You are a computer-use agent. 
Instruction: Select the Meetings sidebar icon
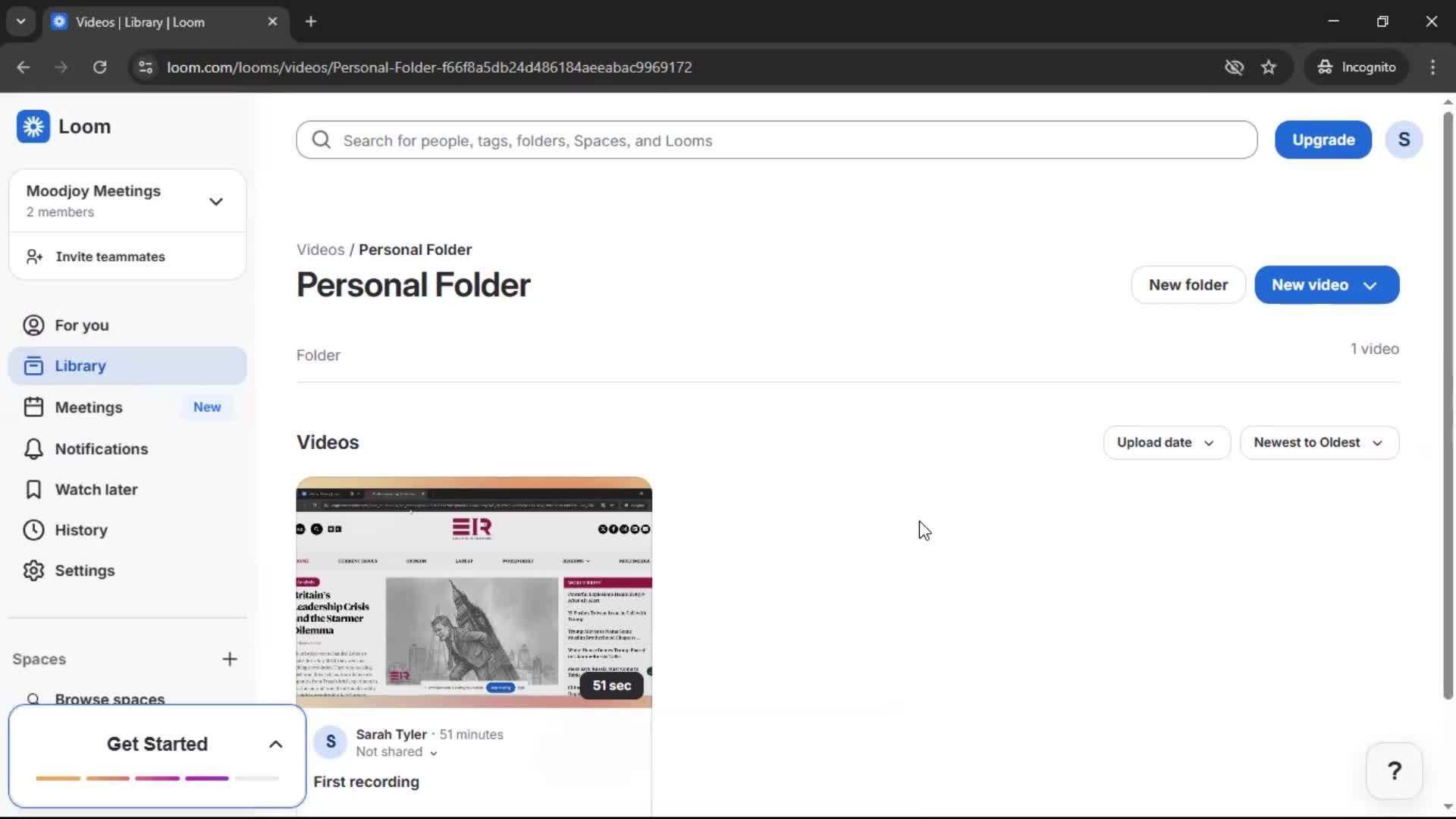(x=33, y=407)
